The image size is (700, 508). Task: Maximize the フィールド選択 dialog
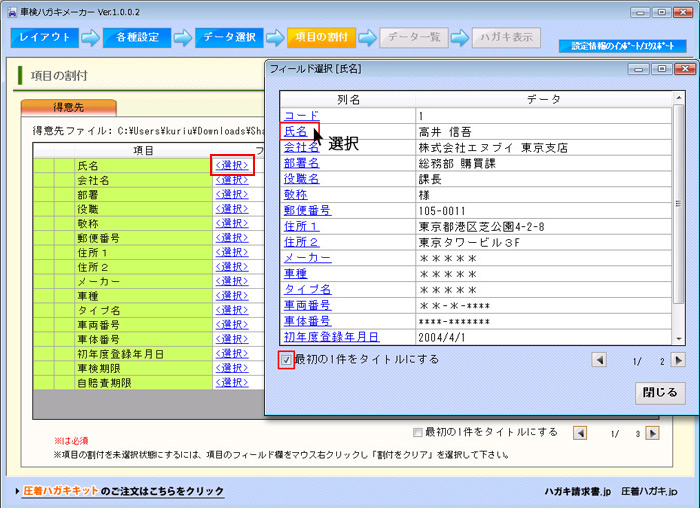pyautogui.click(x=662, y=69)
